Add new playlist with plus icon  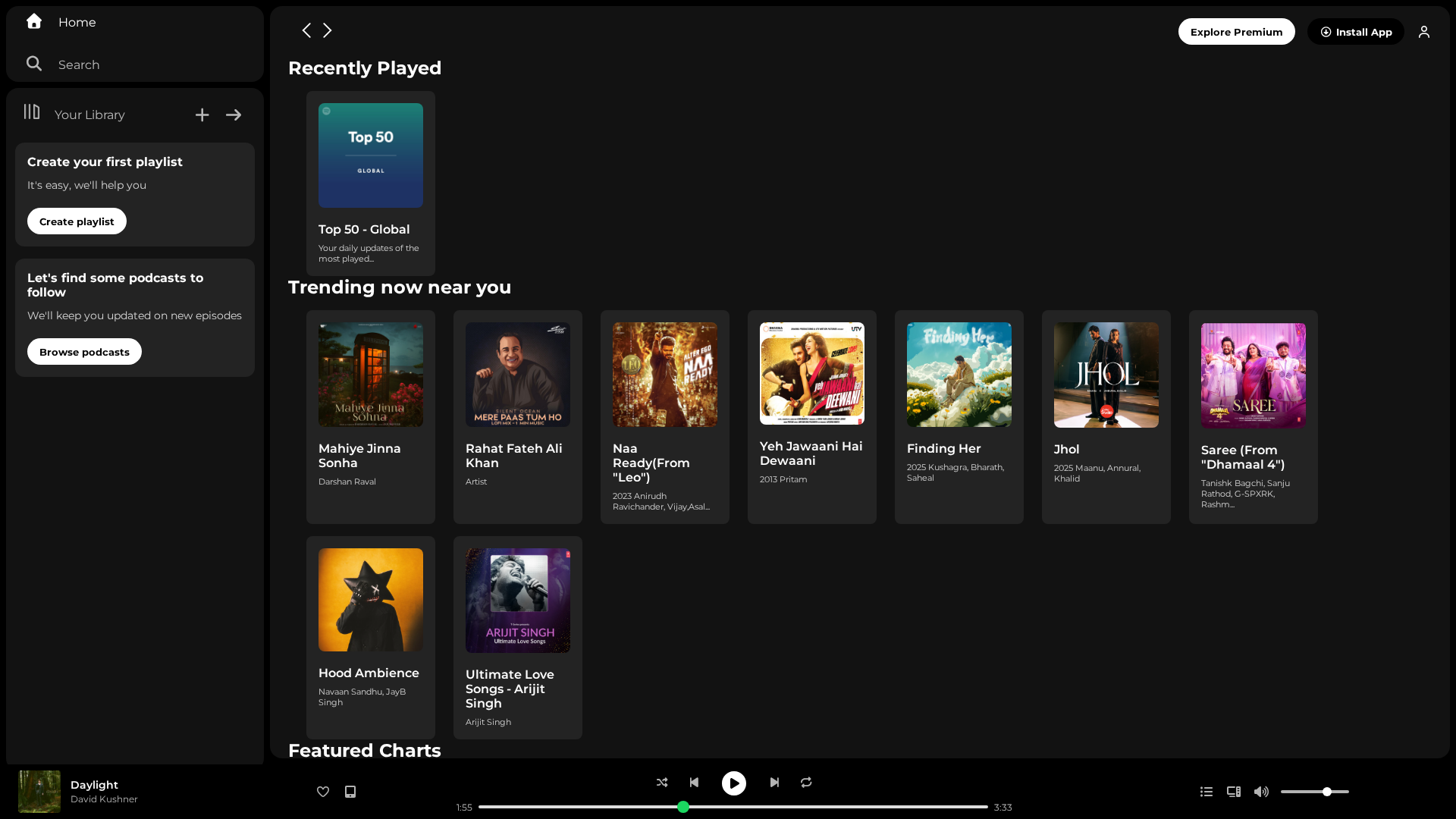click(x=202, y=115)
